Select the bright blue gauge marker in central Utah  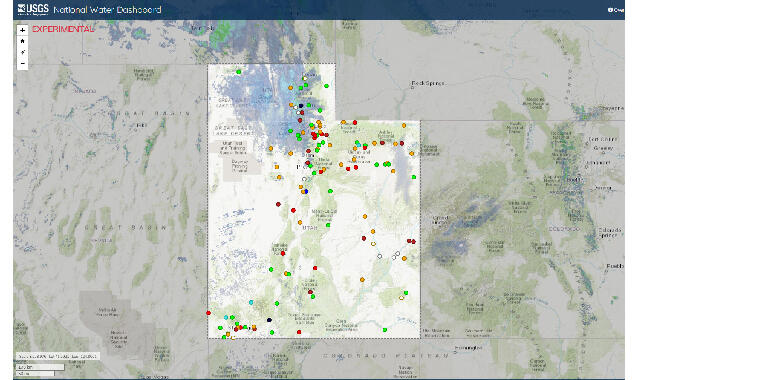click(x=306, y=191)
